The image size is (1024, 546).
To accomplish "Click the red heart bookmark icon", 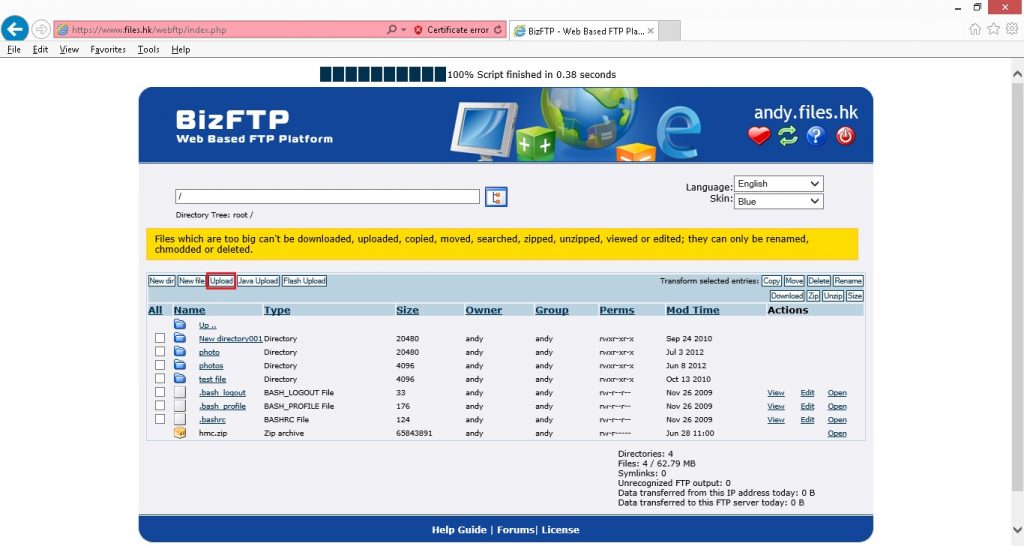I will pyautogui.click(x=759, y=136).
